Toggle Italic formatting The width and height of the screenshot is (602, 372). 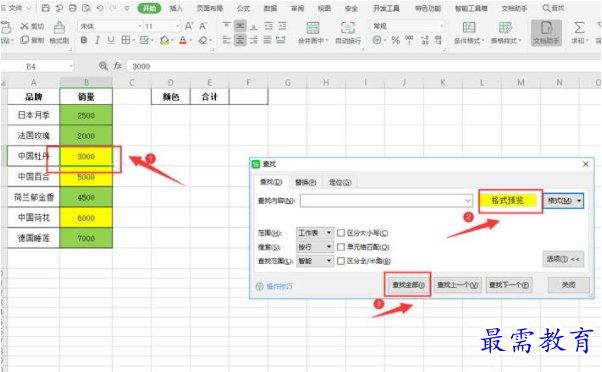[x=97, y=40]
